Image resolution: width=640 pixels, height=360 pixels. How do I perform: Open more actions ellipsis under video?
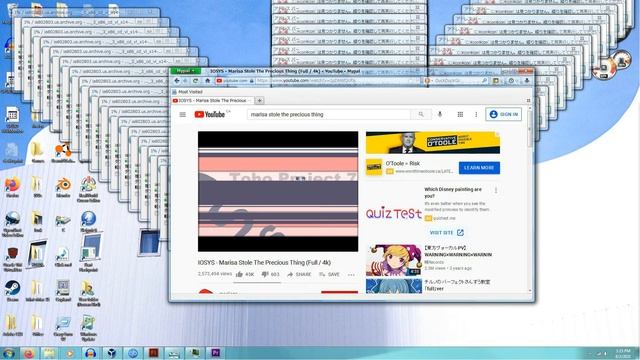click(351, 275)
